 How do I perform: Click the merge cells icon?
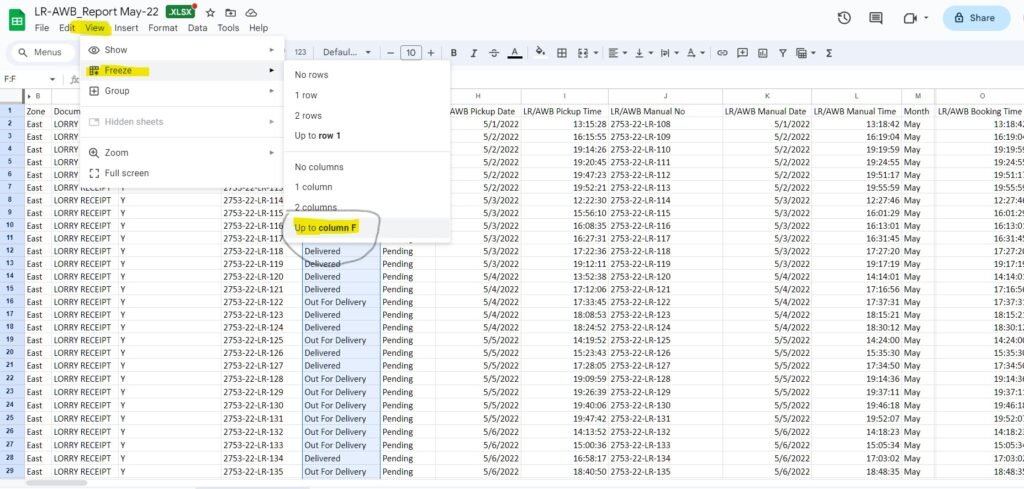coord(583,53)
